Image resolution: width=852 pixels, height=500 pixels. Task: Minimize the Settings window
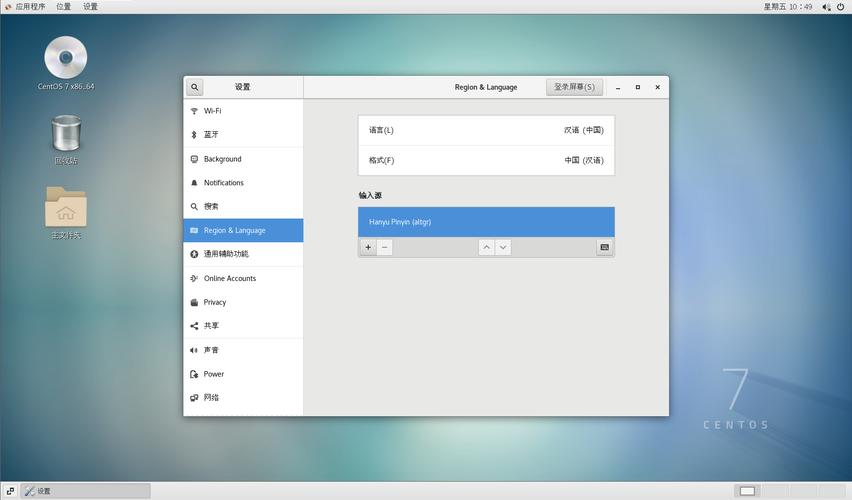pyautogui.click(x=618, y=87)
